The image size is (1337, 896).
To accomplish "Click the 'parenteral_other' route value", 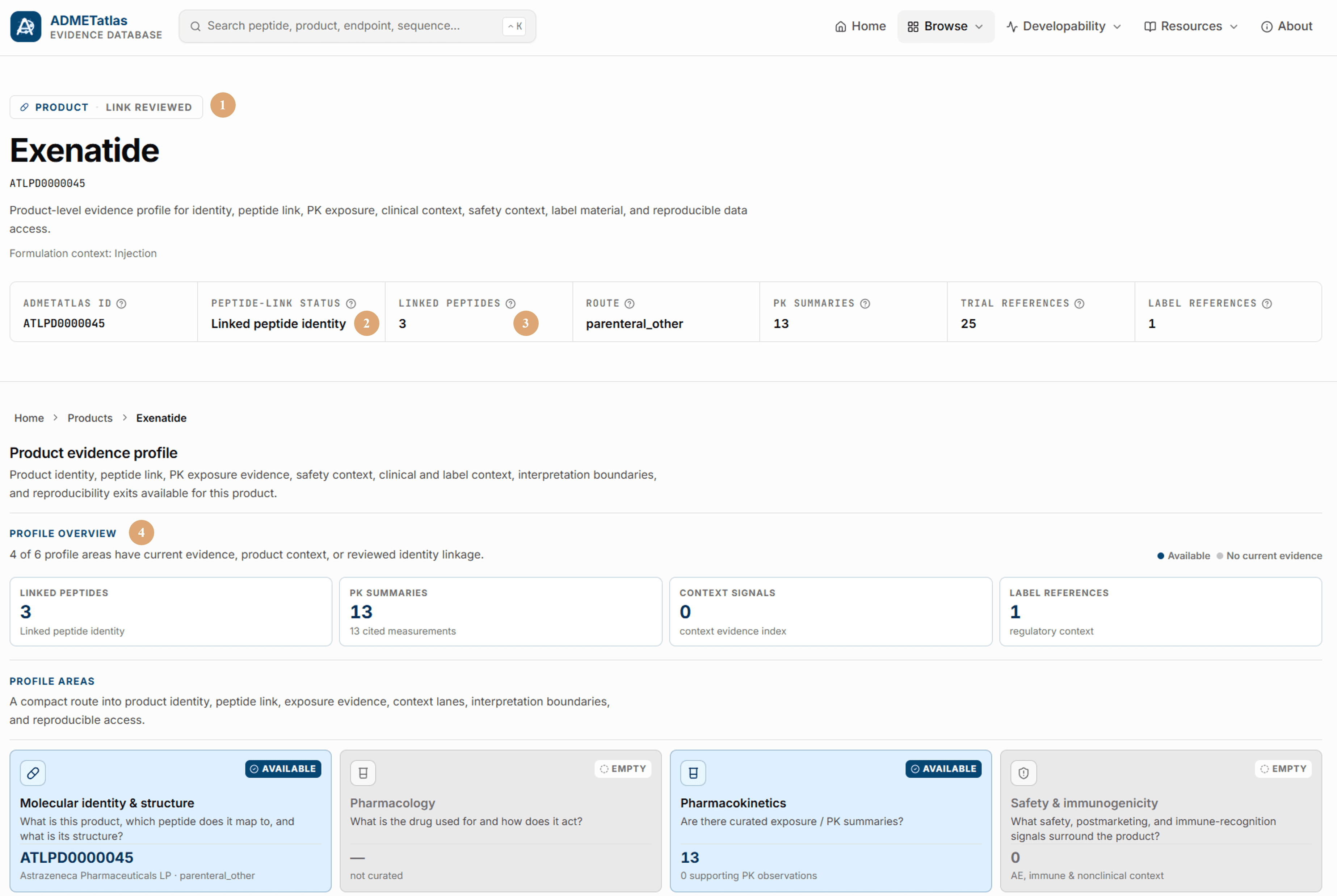I will (x=634, y=323).
